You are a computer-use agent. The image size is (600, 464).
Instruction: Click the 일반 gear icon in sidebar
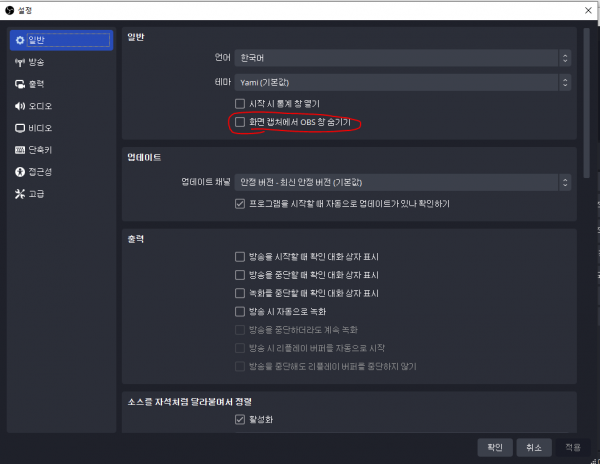(20, 40)
